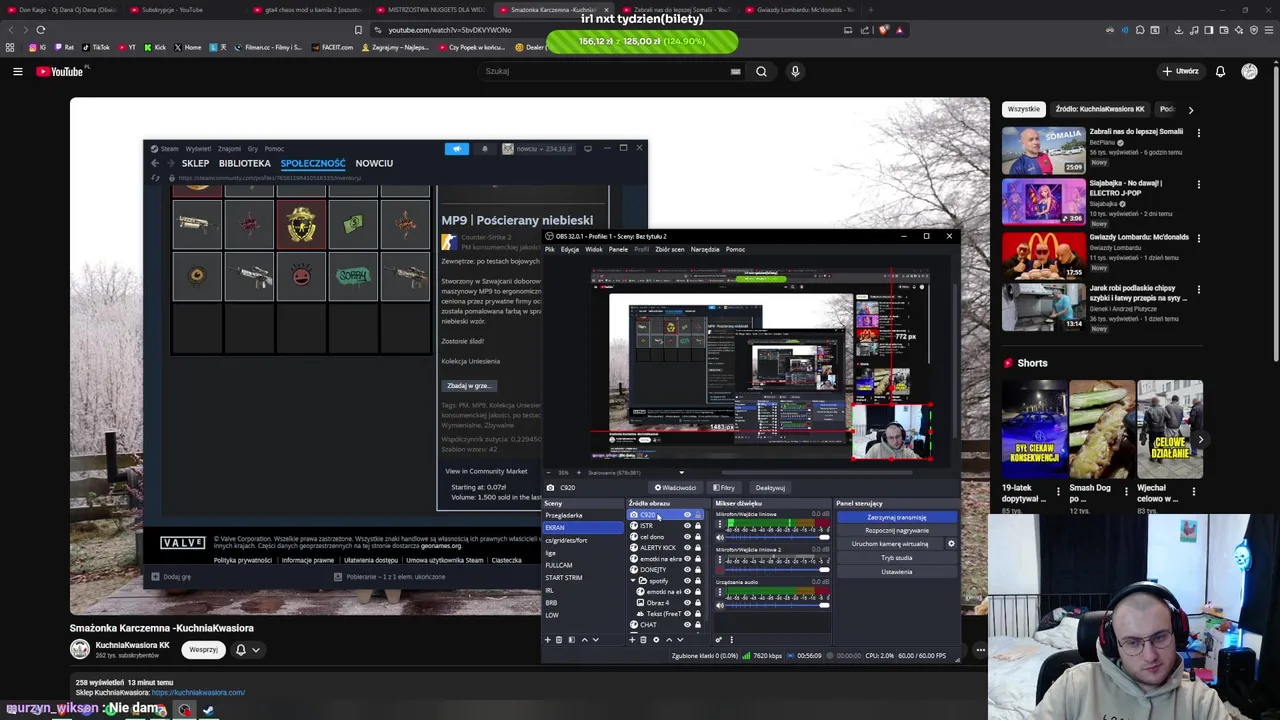
Task: Add a new source in Źródła obrazu panel
Action: click(x=632, y=640)
